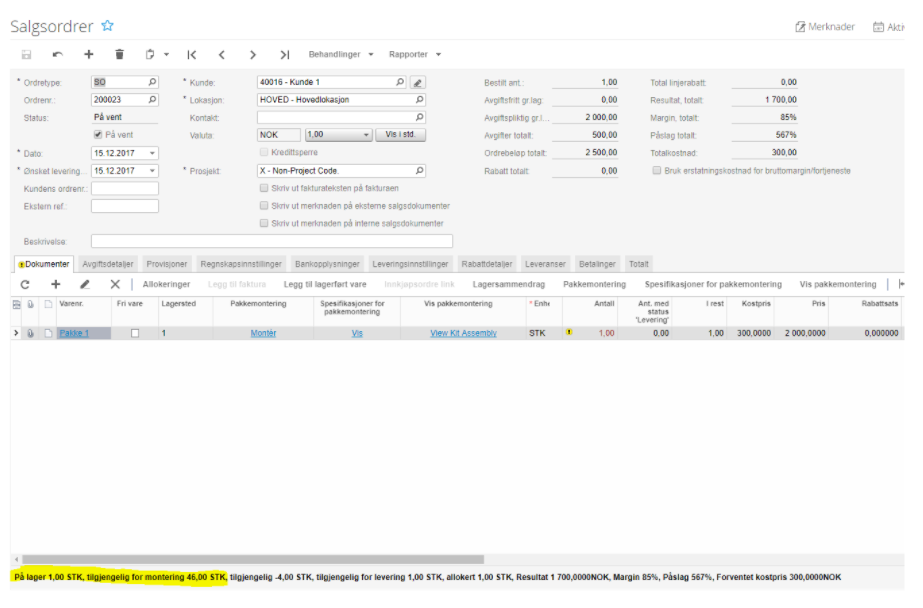Open the Prosjekt lookup magnifier

(x=420, y=171)
